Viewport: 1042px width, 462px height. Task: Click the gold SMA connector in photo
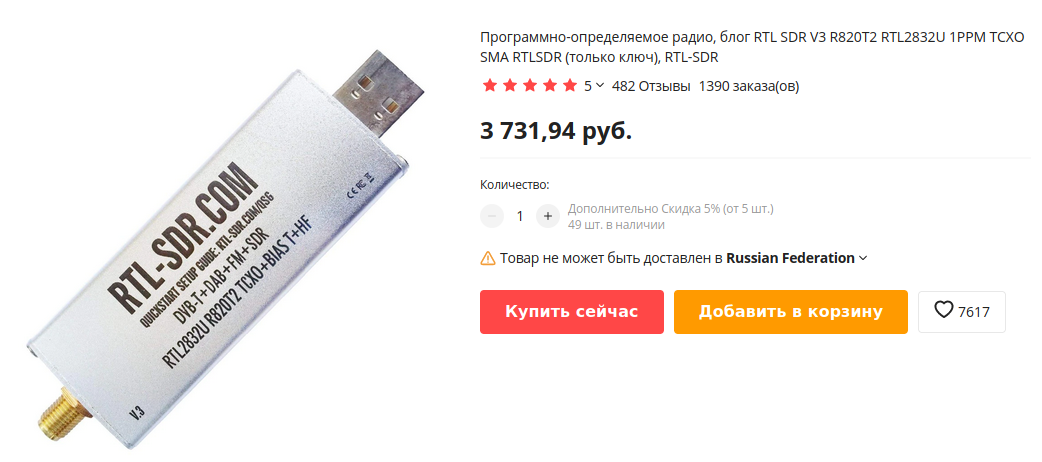[58, 408]
